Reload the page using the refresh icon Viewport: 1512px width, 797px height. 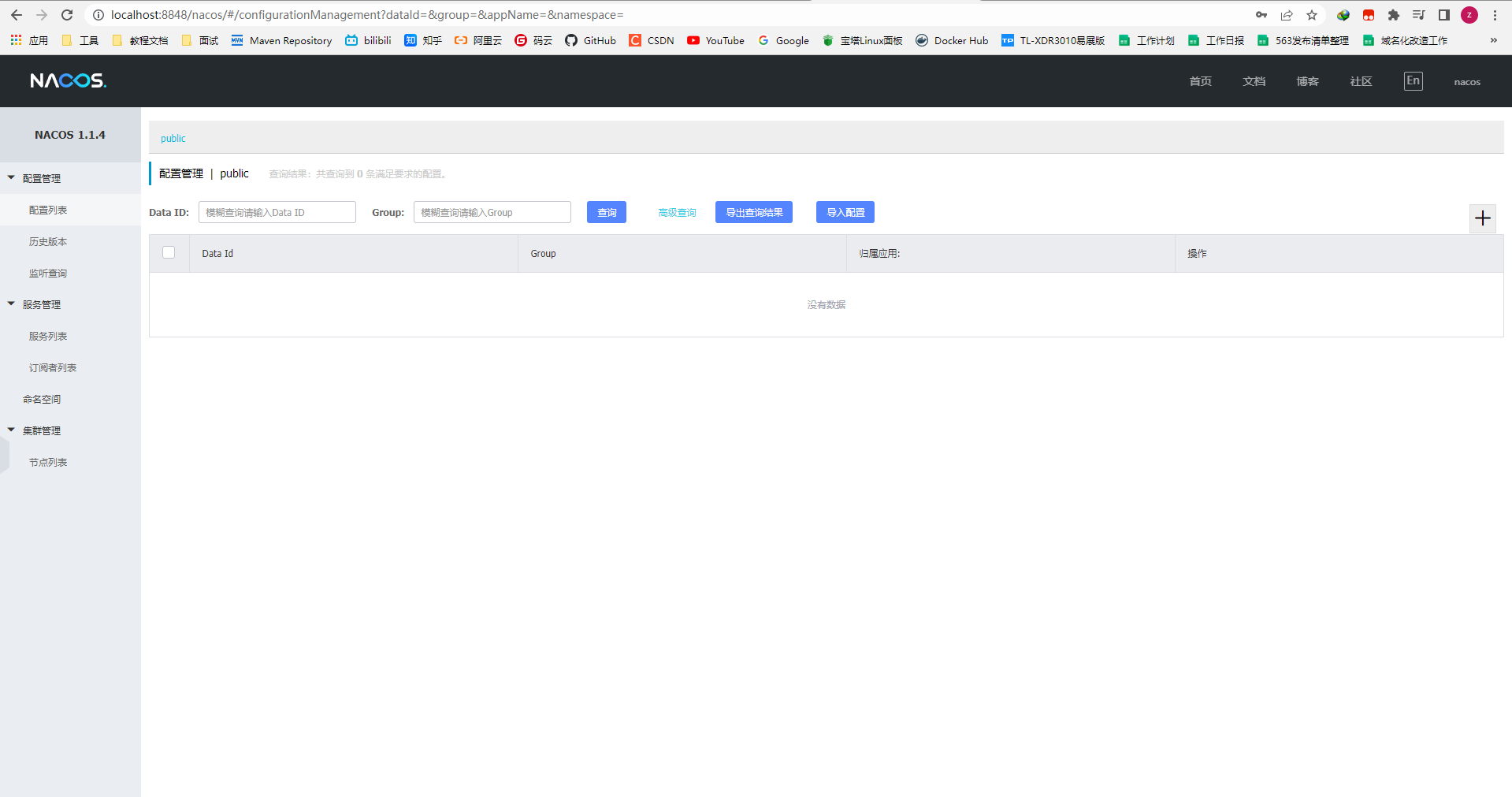tap(67, 15)
